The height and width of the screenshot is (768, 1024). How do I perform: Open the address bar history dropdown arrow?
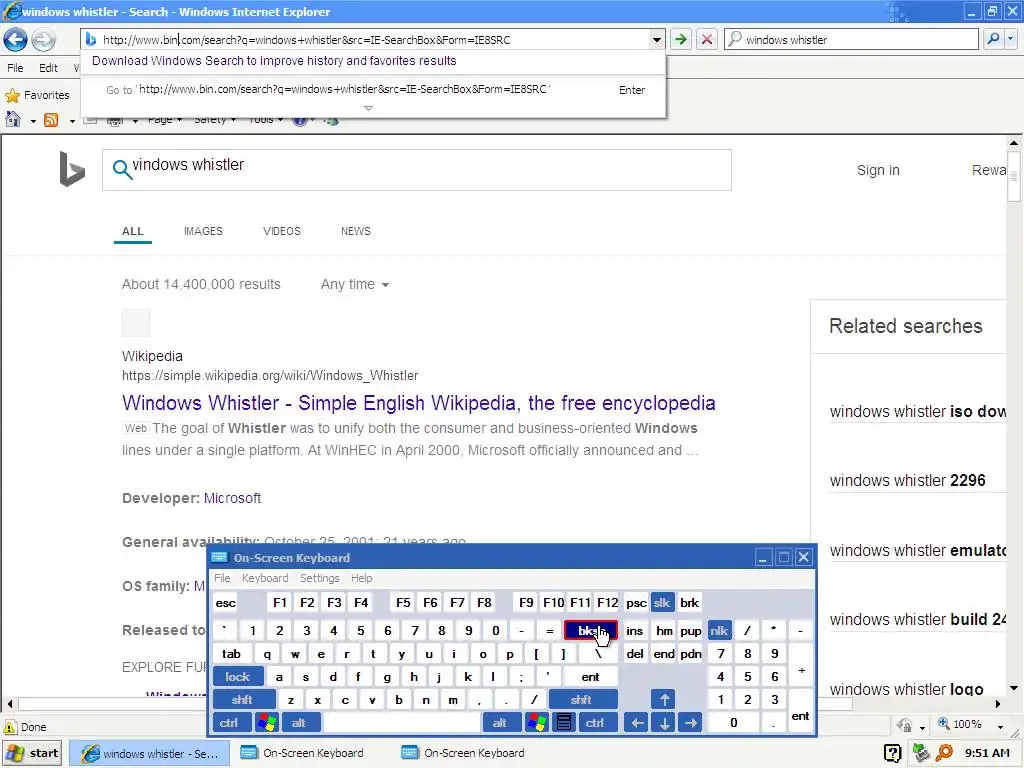pyautogui.click(x=656, y=40)
